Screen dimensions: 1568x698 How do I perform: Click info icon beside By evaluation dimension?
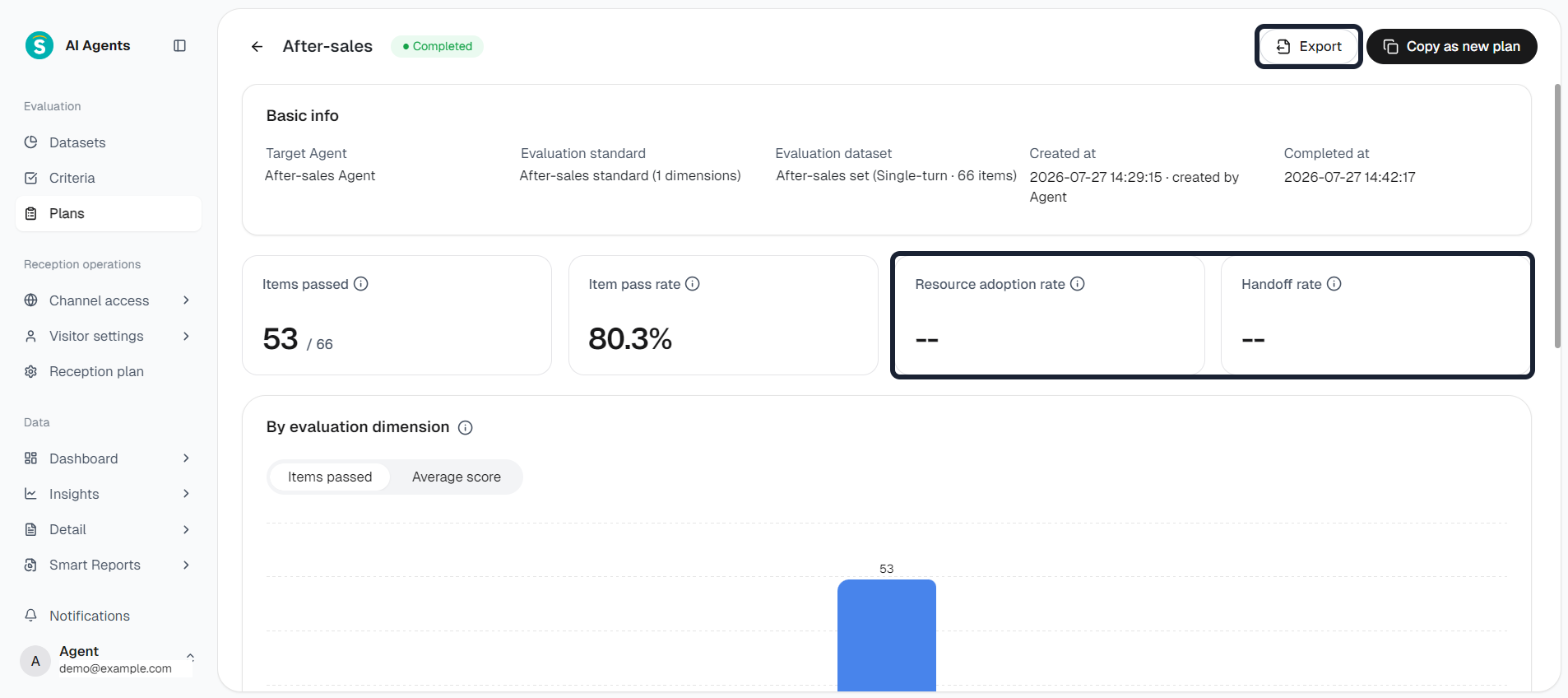coord(465,427)
